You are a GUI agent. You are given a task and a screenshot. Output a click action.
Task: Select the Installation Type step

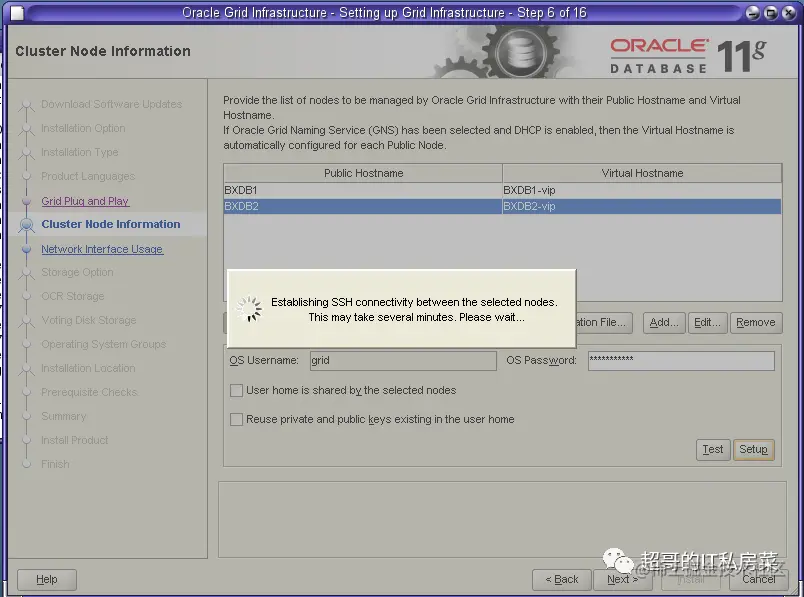click(x=79, y=152)
